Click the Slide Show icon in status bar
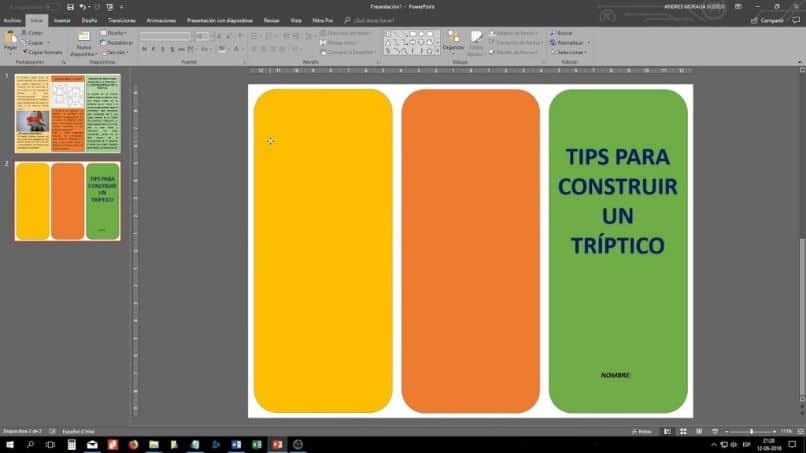 pos(715,431)
